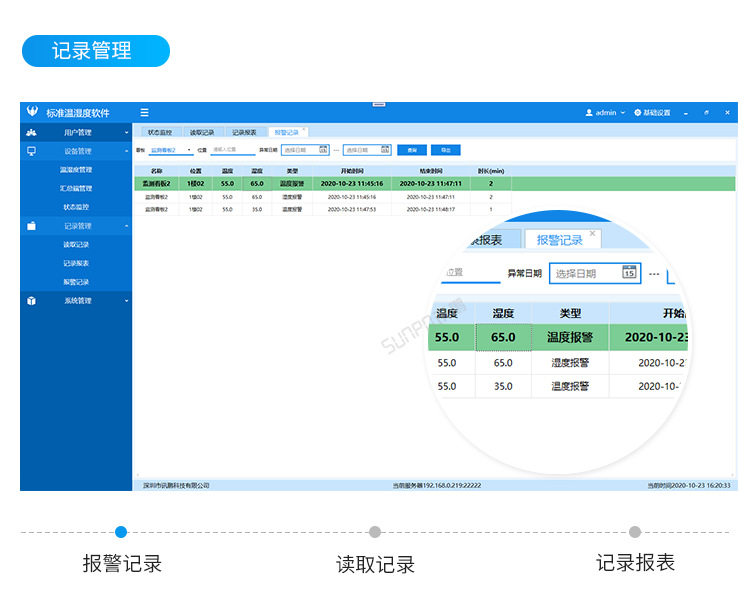Image resolution: width=750 pixels, height=614 pixels.
Task: Expand the 系统管理 sidebar section
Action: click(127, 301)
